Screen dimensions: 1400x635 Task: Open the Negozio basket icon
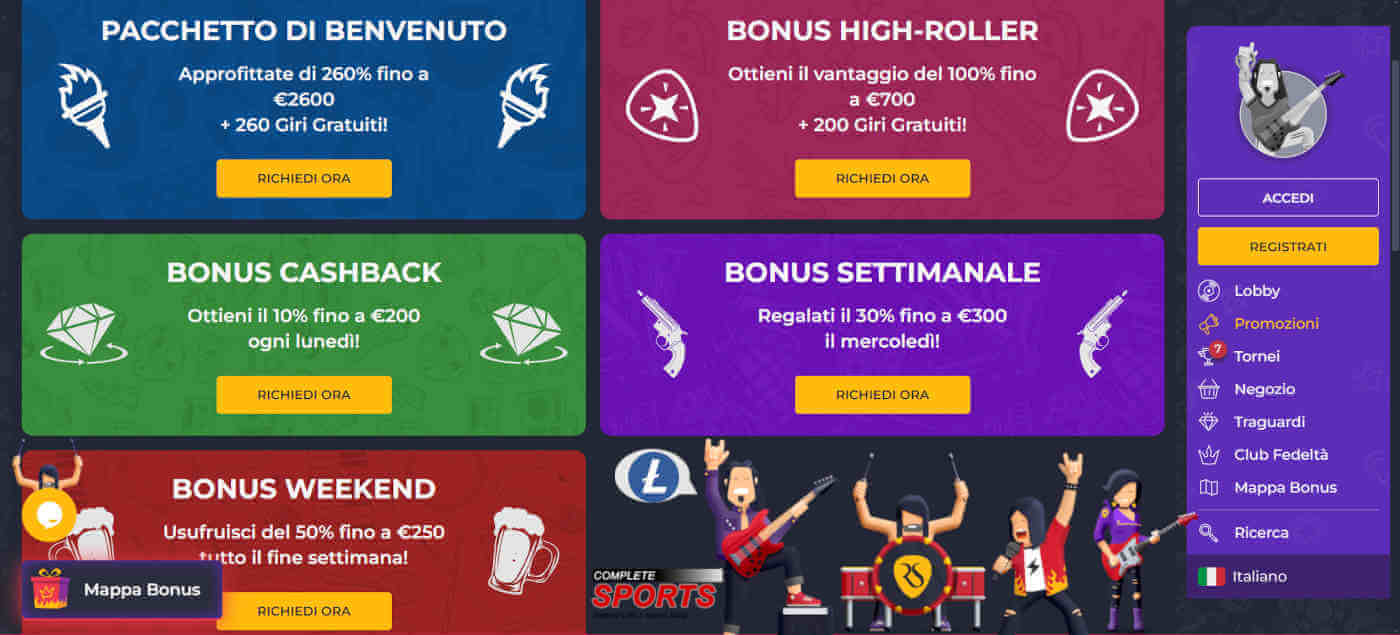(x=1209, y=389)
